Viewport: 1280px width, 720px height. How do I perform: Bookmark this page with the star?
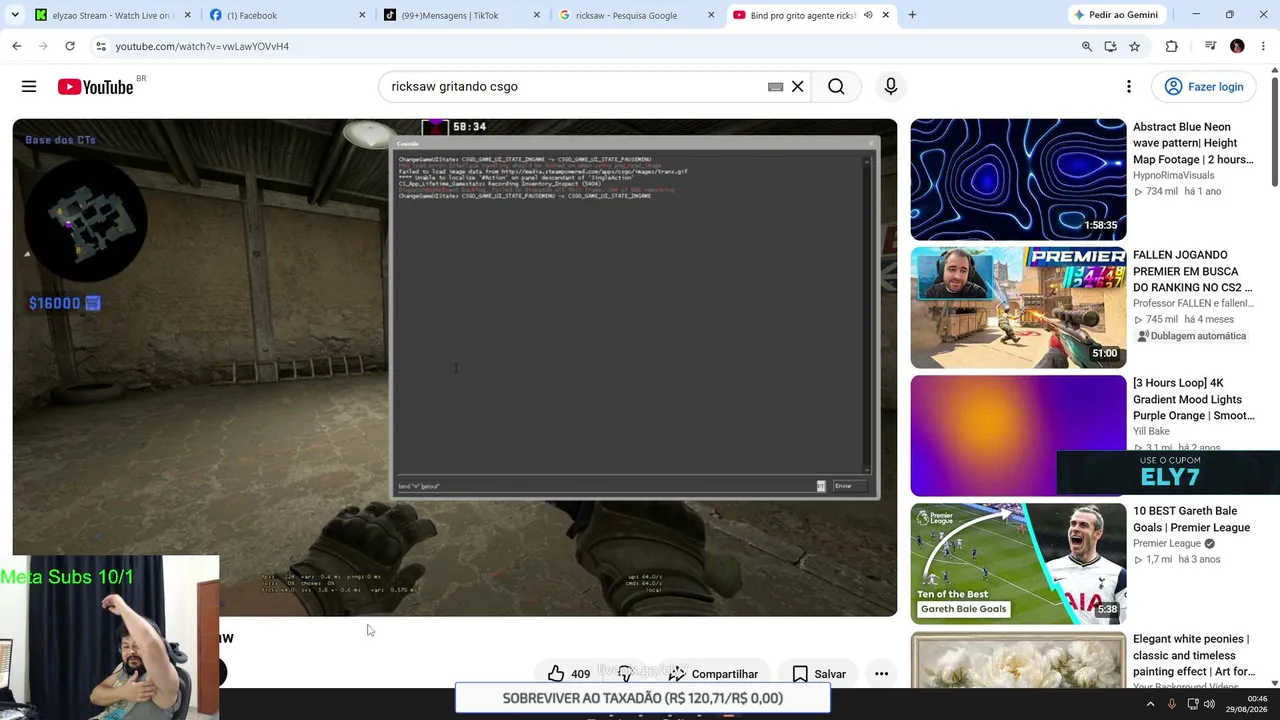click(1135, 46)
